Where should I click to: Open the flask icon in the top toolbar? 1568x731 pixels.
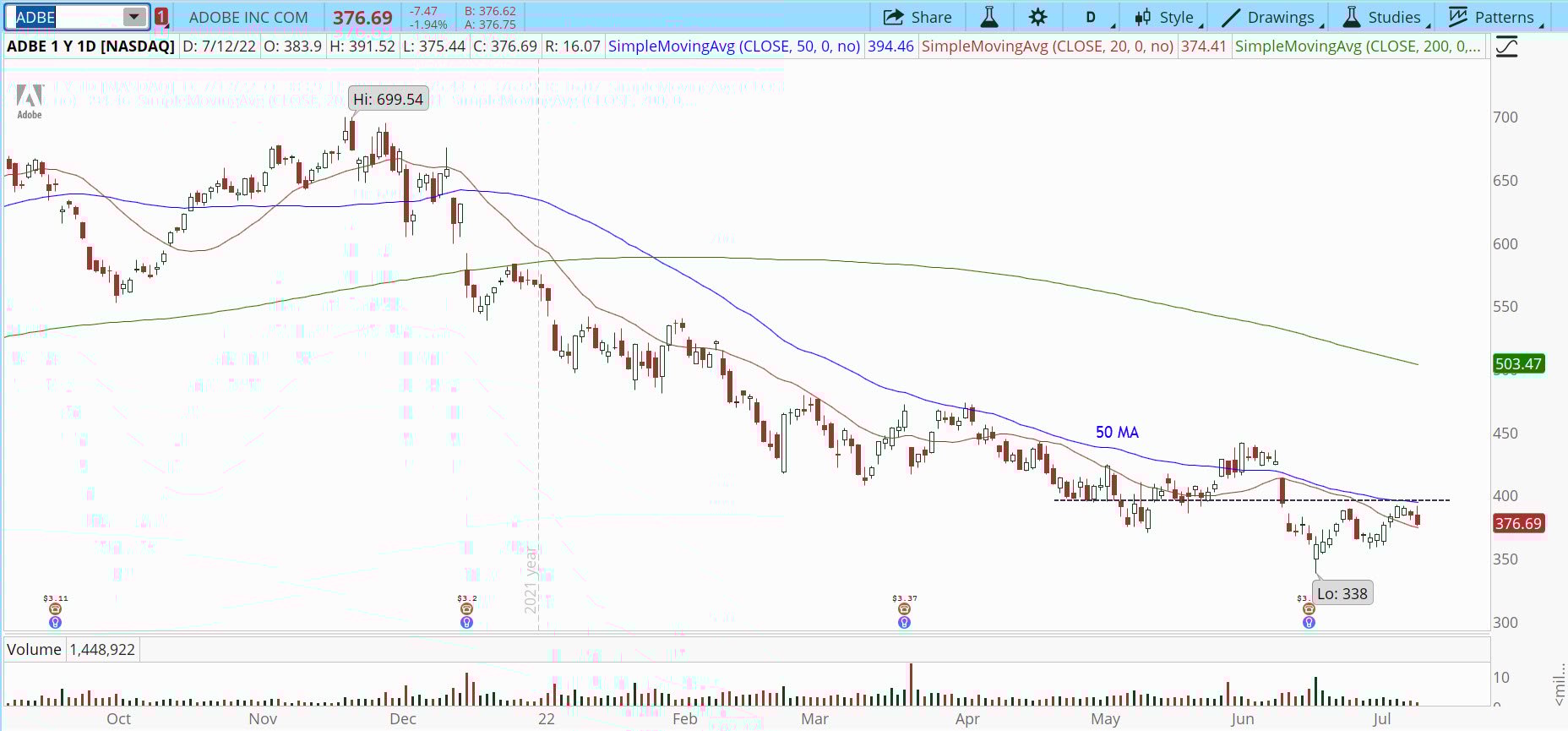pos(989,17)
